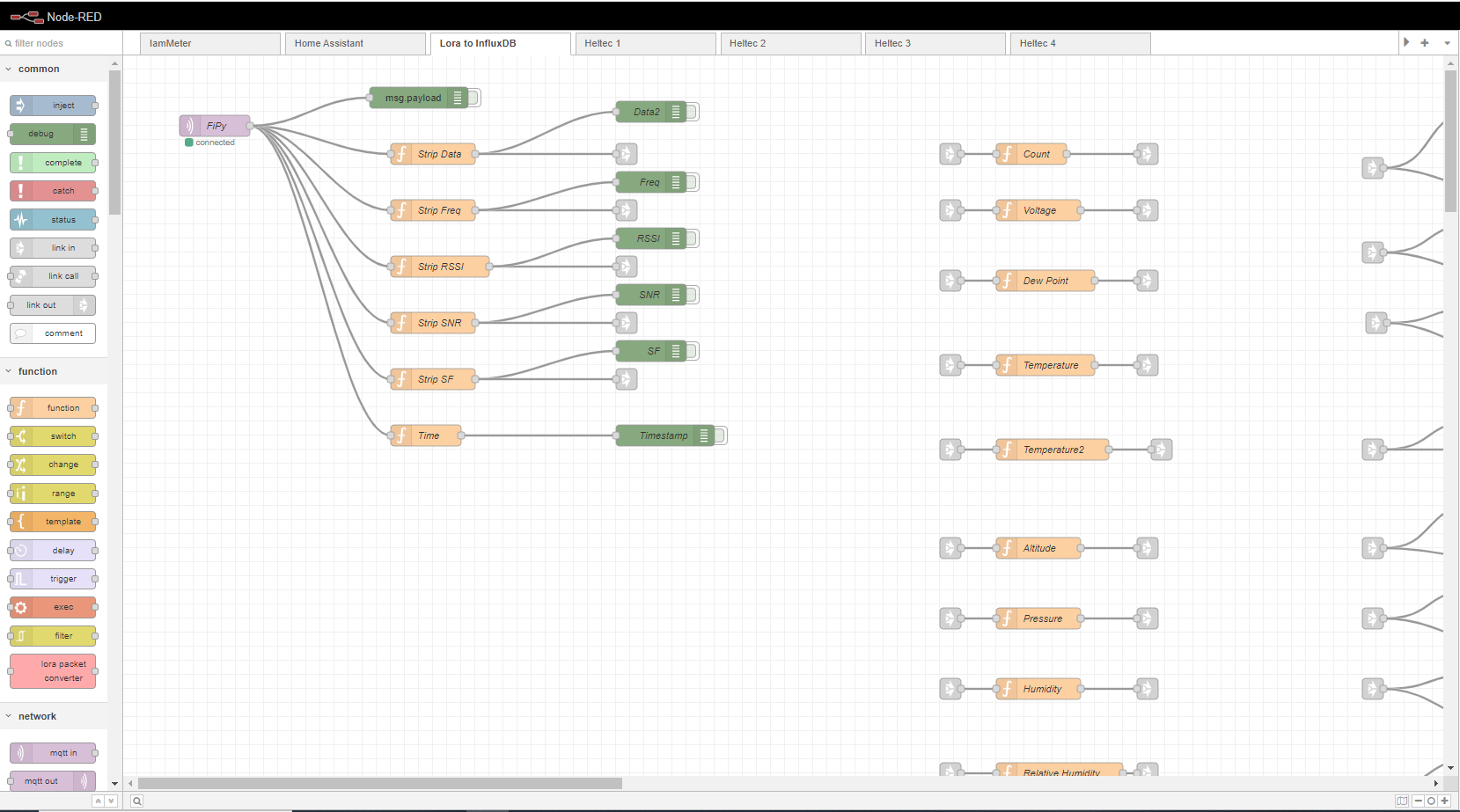
Task: Open the Heltec 3 flow tab
Action: coord(935,43)
